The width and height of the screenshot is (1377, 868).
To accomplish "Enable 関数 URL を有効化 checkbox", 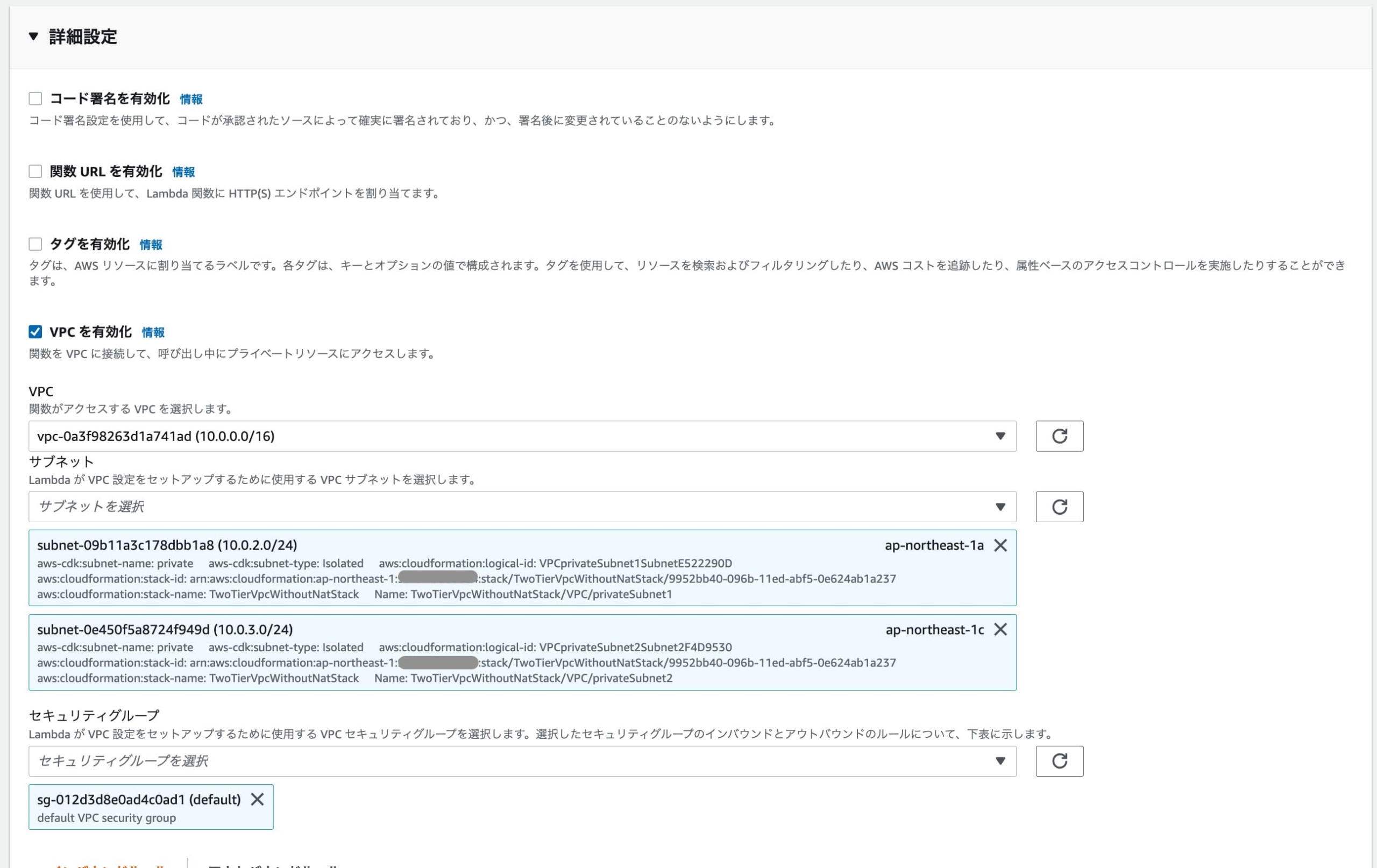I will [x=35, y=171].
